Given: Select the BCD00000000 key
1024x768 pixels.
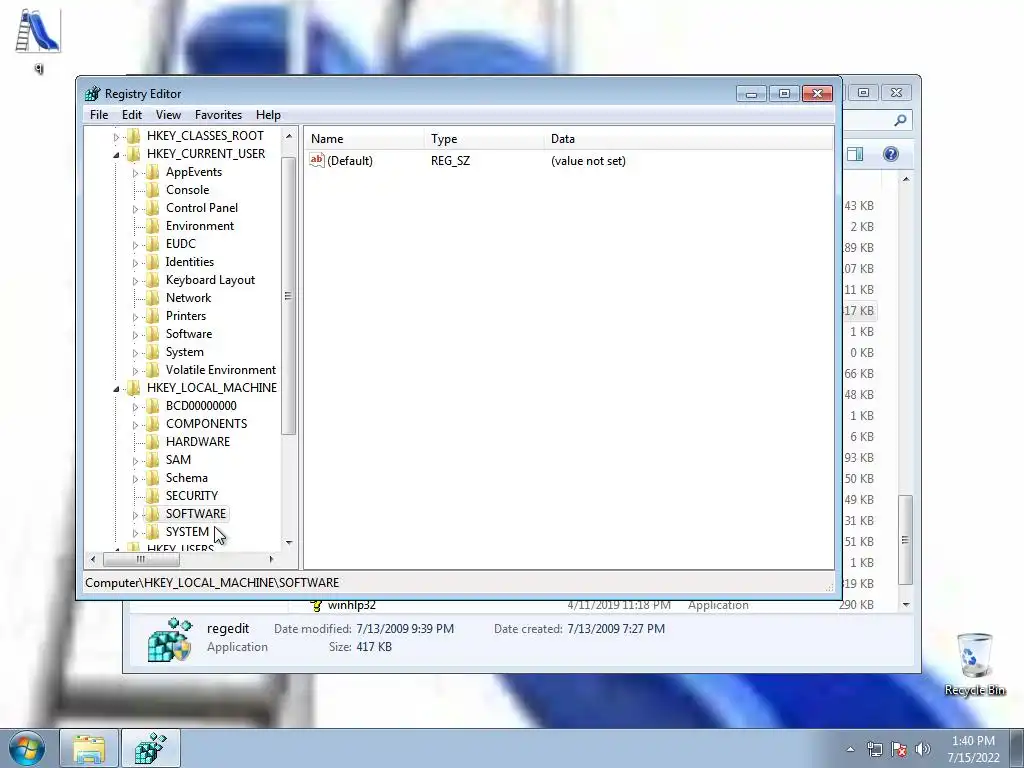Looking at the screenshot, I should (x=201, y=406).
